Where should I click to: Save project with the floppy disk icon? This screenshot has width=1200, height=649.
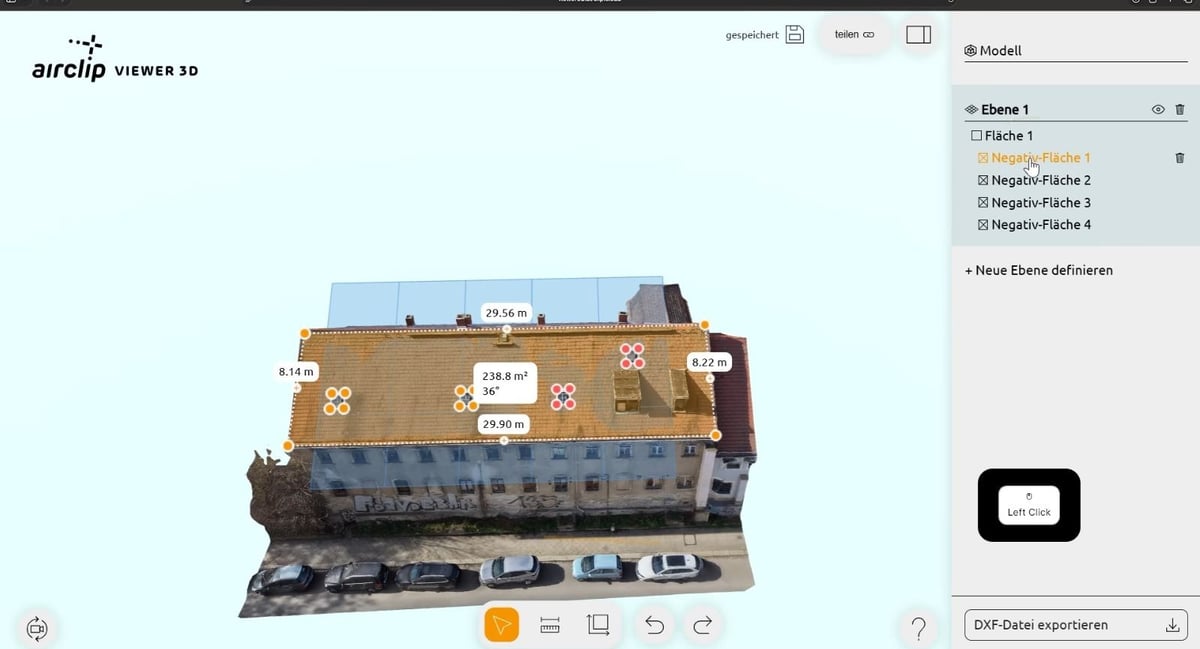pos(795,34)
